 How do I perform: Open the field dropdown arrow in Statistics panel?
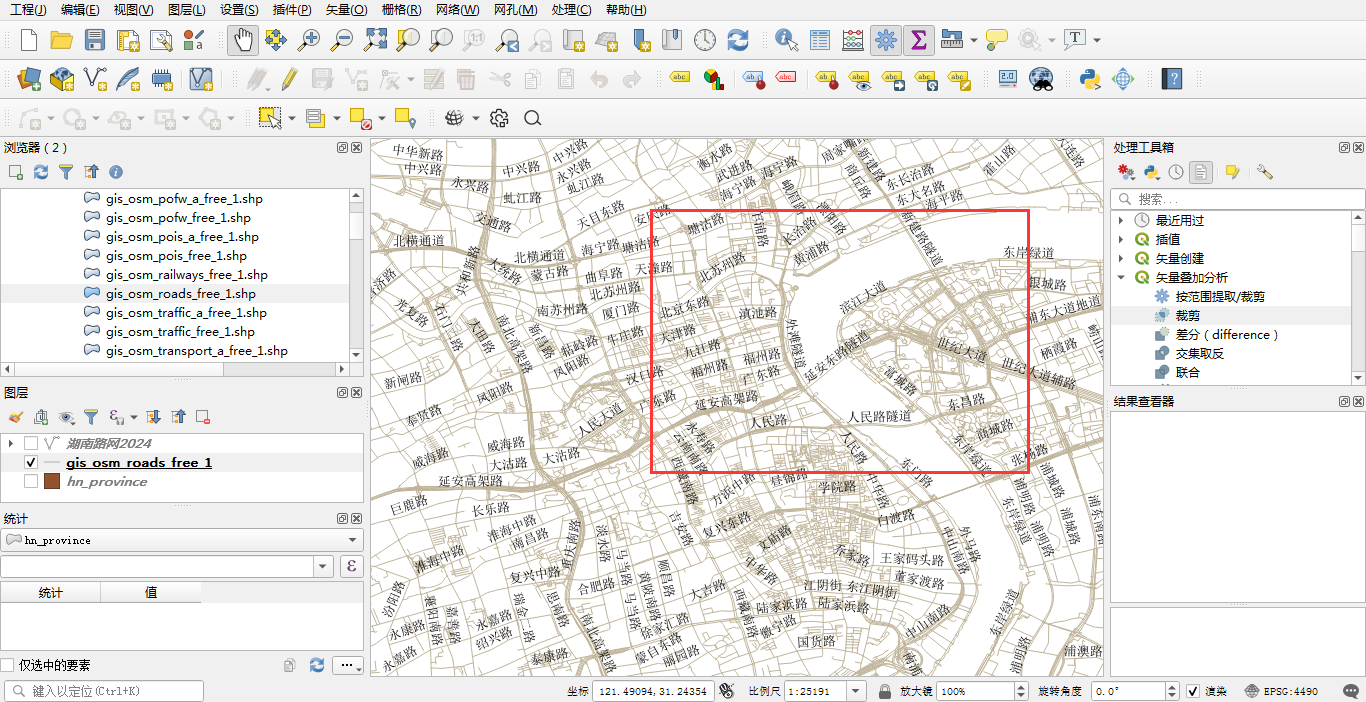323,567
